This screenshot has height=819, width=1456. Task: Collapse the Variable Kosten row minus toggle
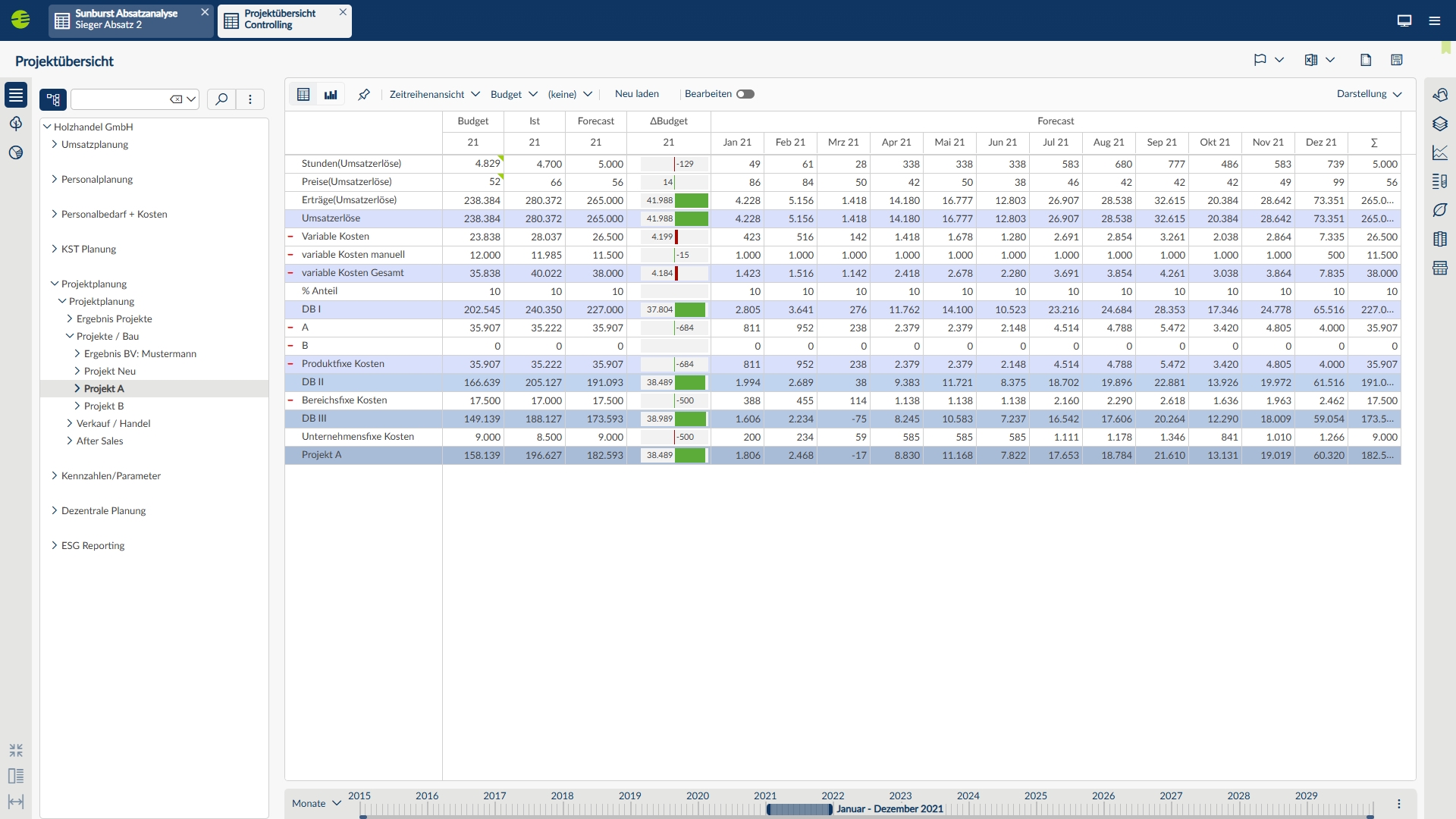click(x=290, y=237)
